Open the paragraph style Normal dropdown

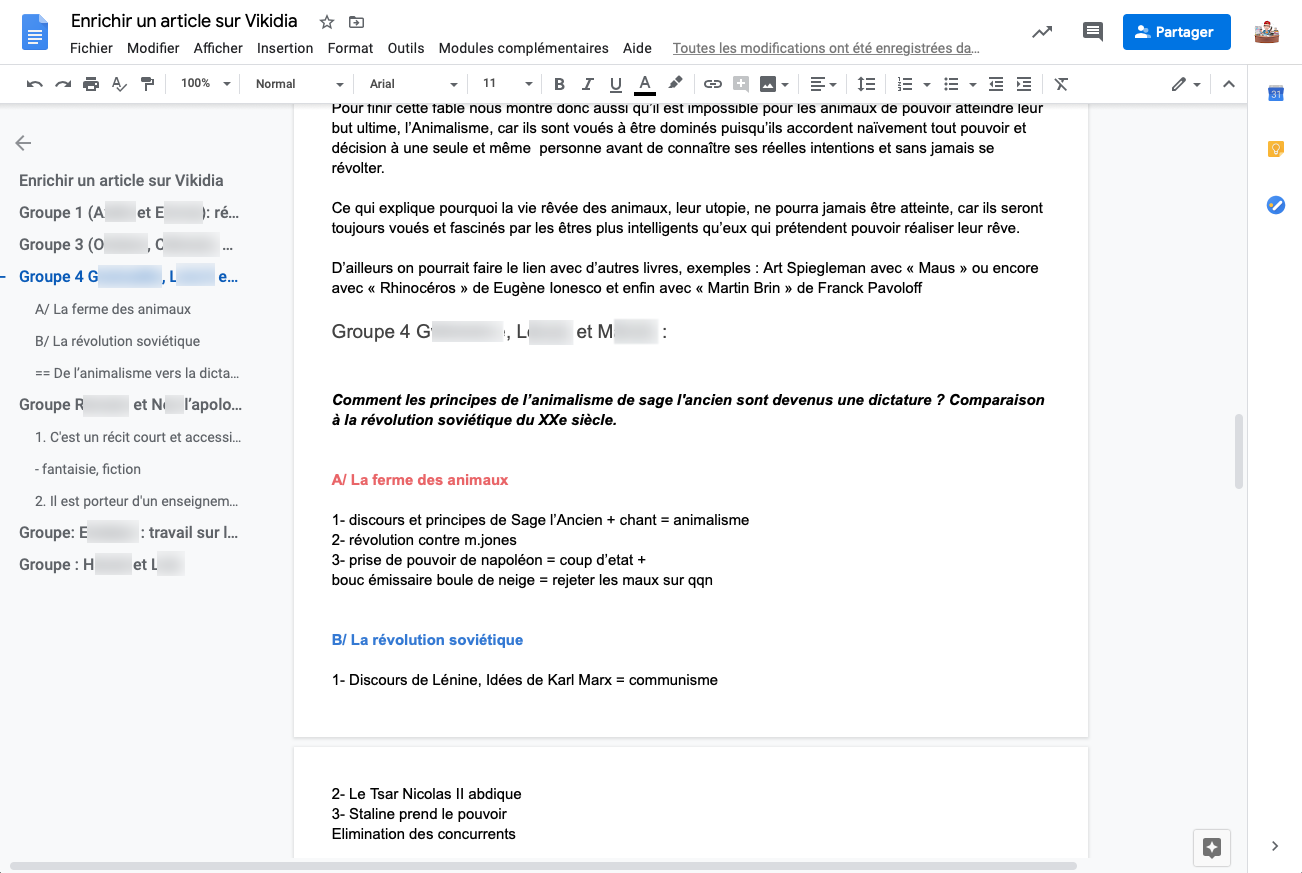coord(298,84)
